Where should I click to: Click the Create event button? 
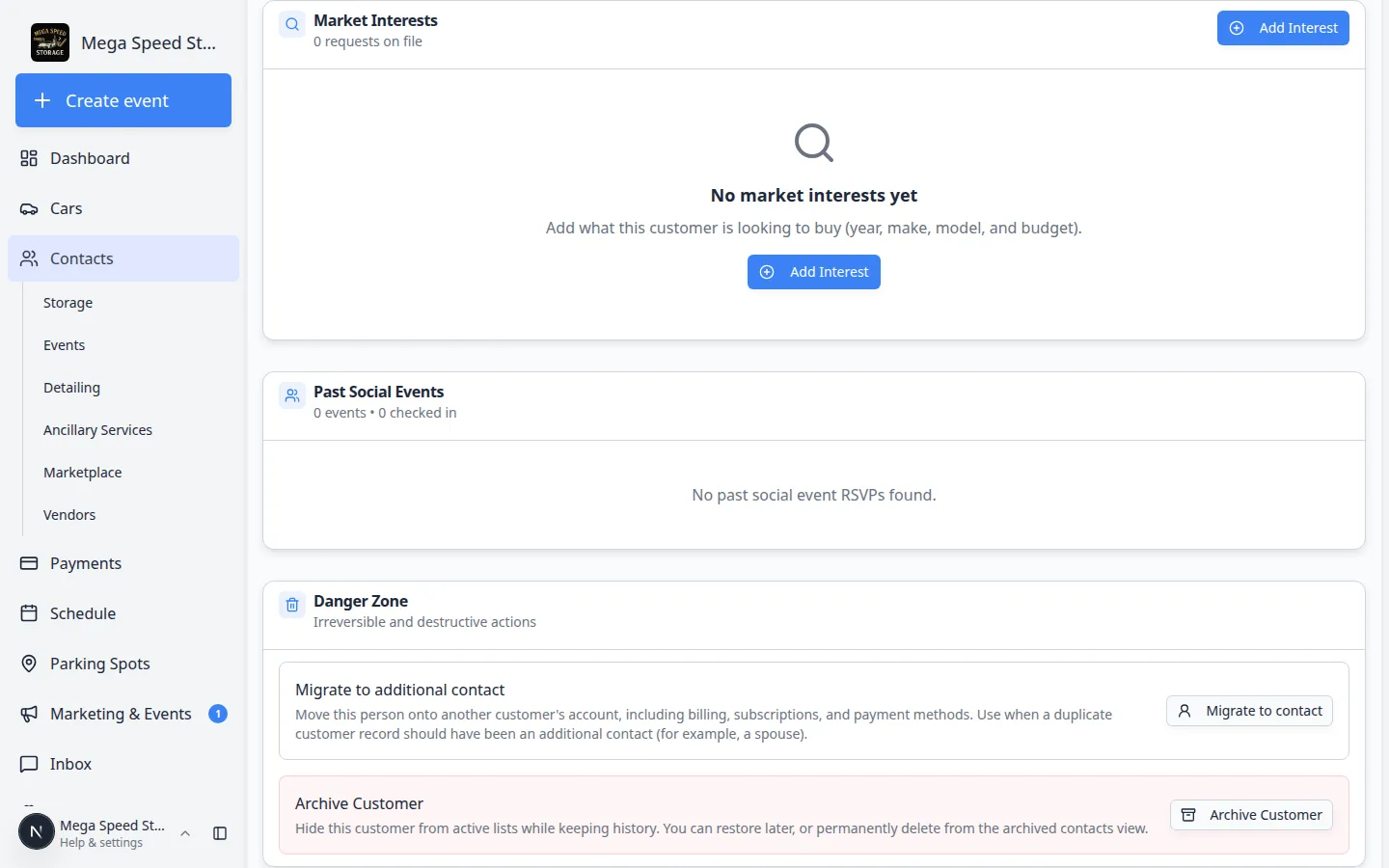click(x=123, y=100)
